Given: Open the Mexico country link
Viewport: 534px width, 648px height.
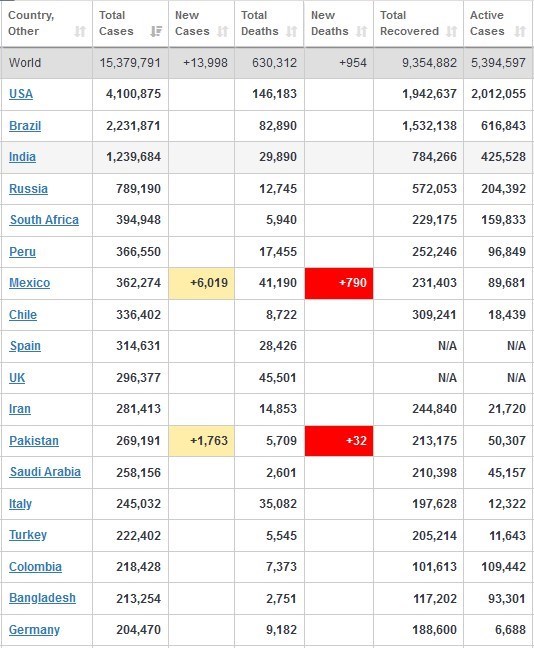Looking at the screenshot, I should (x=30, y=283).
